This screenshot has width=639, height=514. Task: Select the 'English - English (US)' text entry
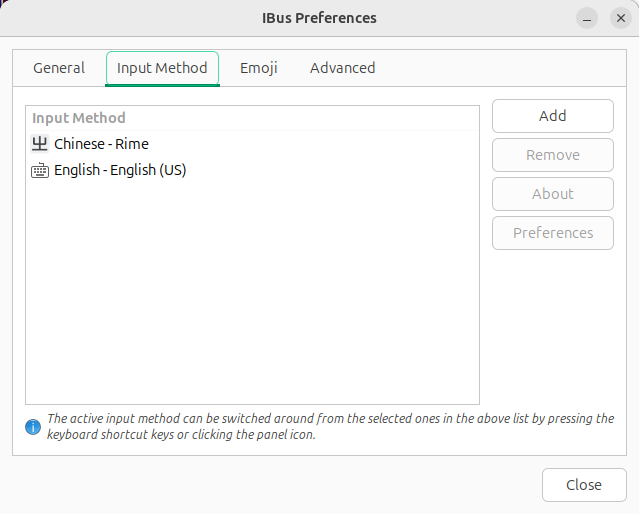(120, 170)
